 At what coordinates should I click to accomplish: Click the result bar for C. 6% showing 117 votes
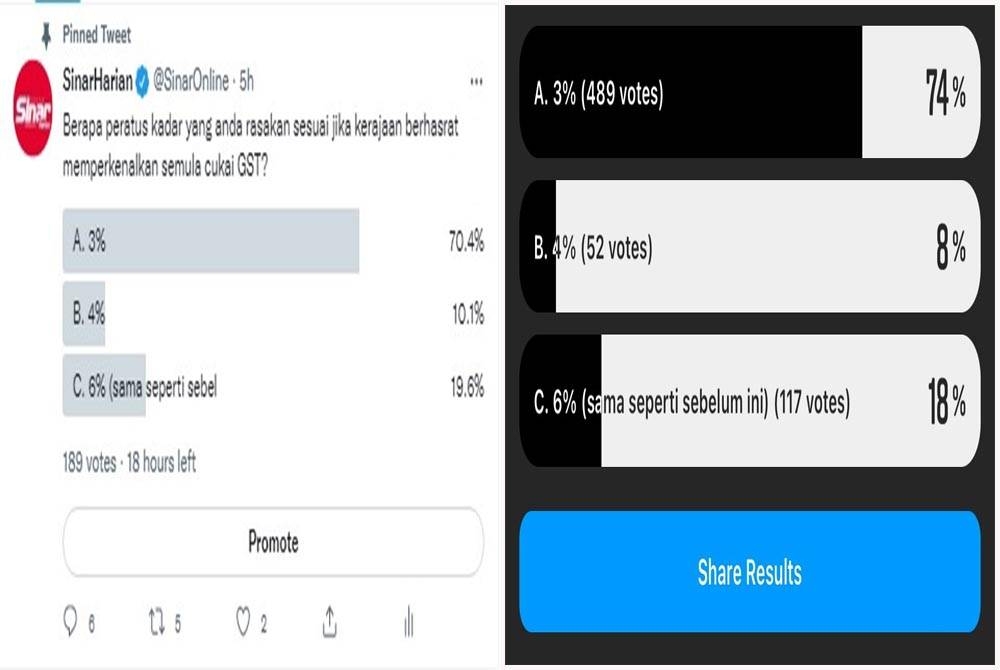tap(749, 403)
